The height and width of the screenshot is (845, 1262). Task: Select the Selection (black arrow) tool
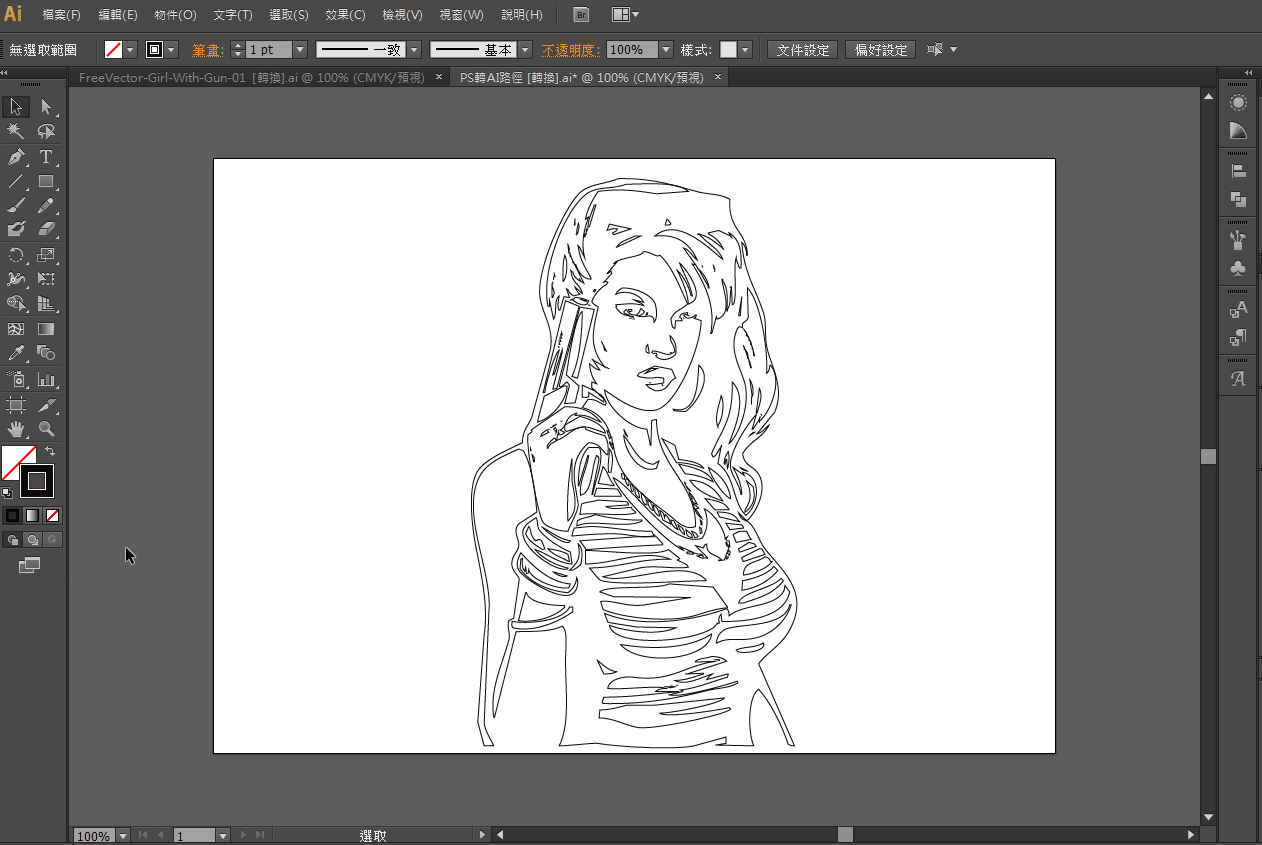[x=16, y=107]
